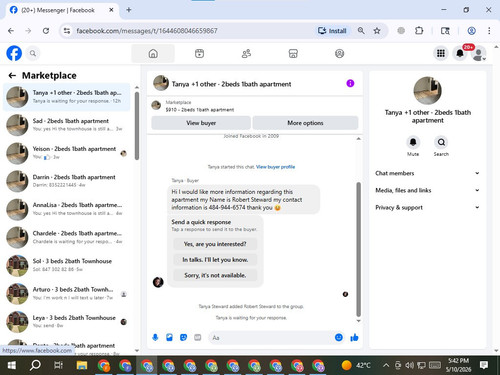Open a new browser tab

[x=129, y=10]
